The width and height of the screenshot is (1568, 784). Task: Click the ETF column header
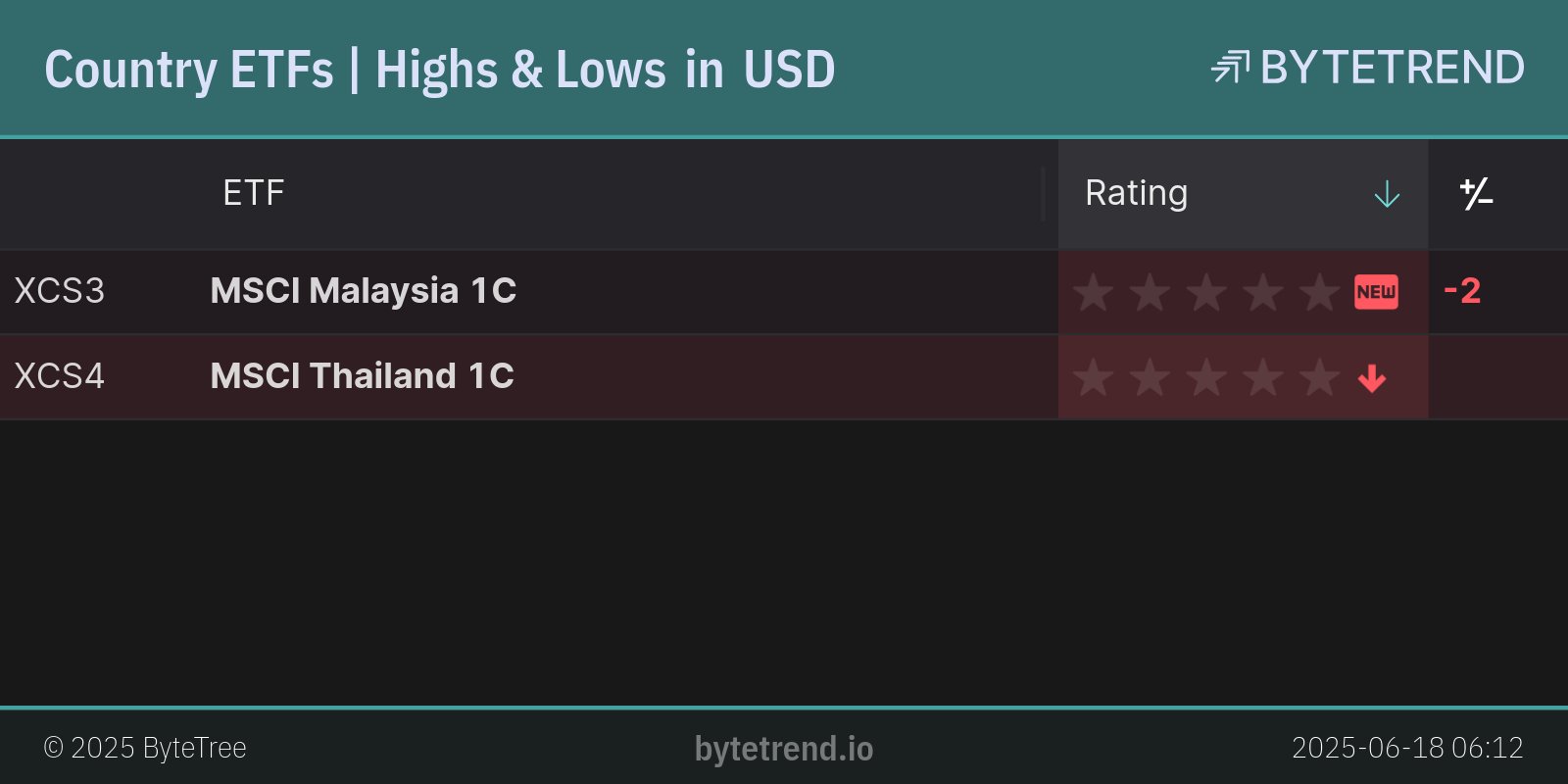pos(254,193)
